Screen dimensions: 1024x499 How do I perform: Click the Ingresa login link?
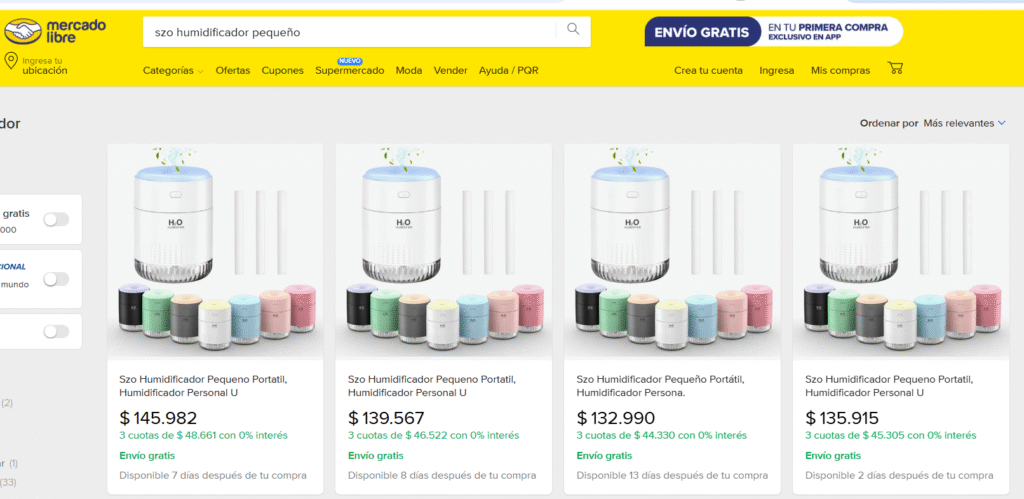click(x=777, y=71)
